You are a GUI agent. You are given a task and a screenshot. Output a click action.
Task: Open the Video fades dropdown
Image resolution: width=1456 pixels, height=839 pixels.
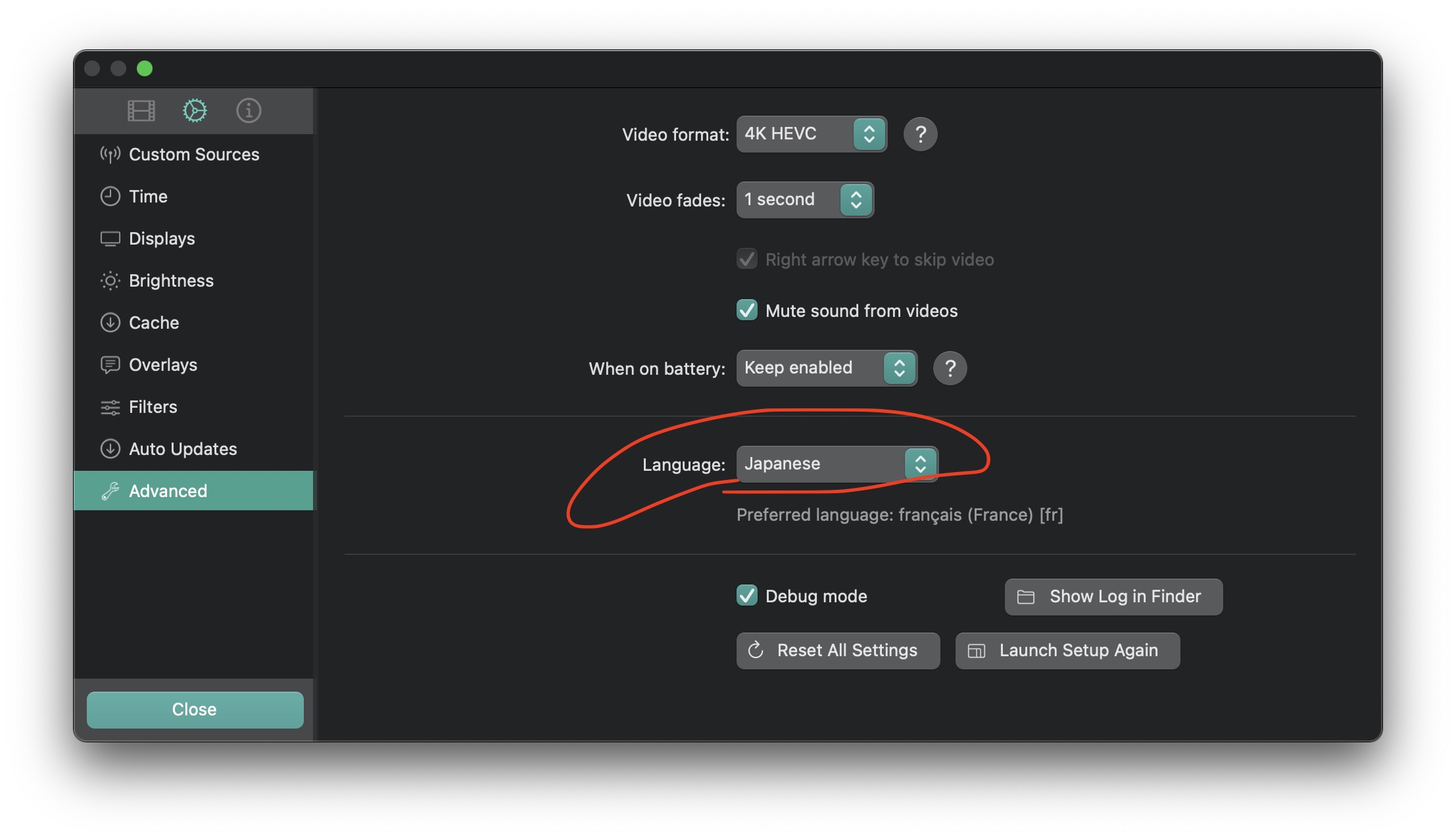click(805, 200)
